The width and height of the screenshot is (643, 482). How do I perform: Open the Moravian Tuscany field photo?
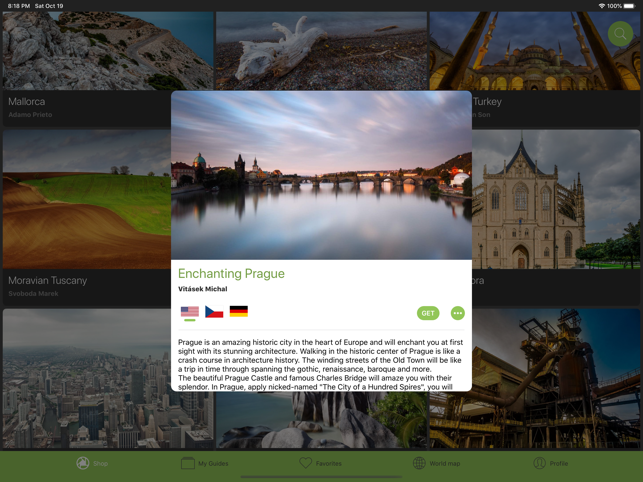point(87,199)
